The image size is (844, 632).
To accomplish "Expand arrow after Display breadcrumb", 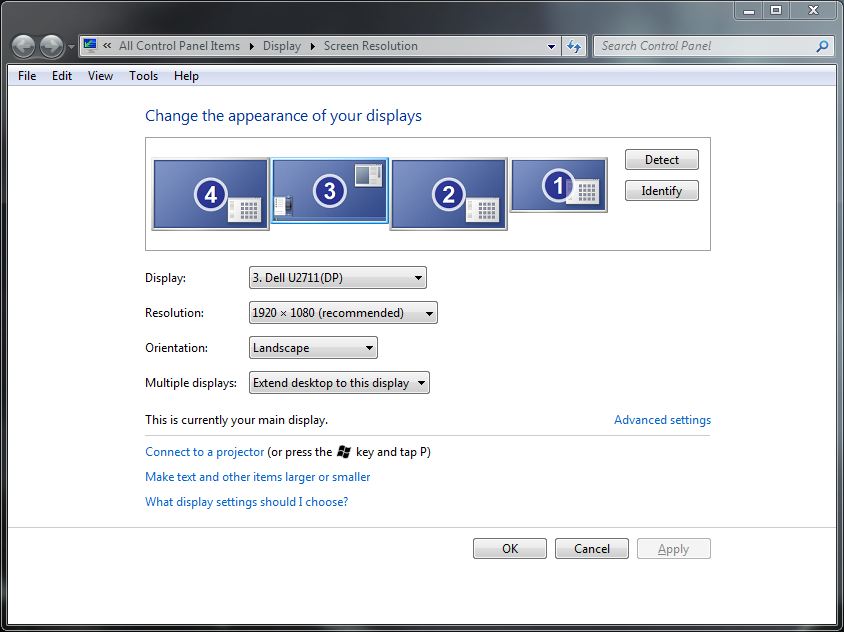I will pyautogui.click(x=312, y=46).
